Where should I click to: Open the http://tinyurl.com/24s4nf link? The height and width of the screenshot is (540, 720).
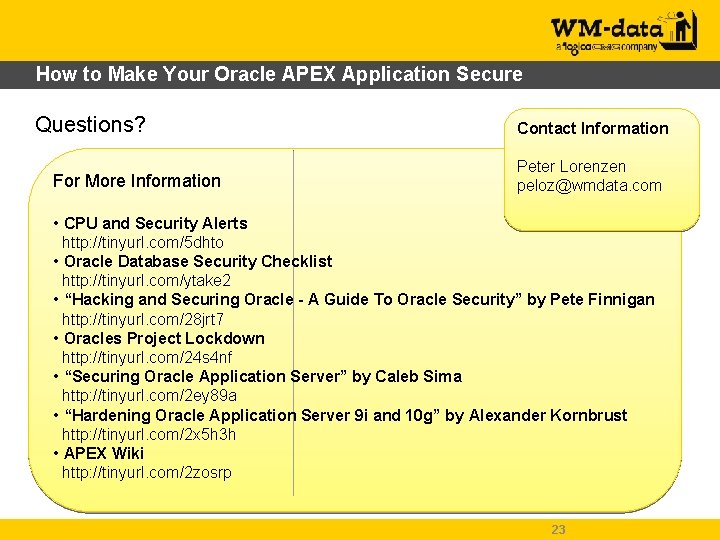tap(147, 357)
